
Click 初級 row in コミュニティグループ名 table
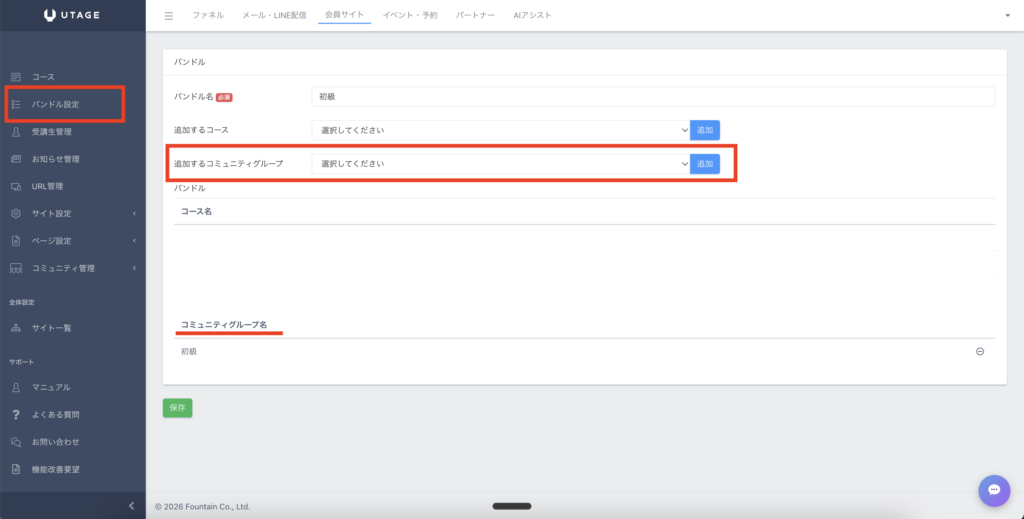point(584,352)
